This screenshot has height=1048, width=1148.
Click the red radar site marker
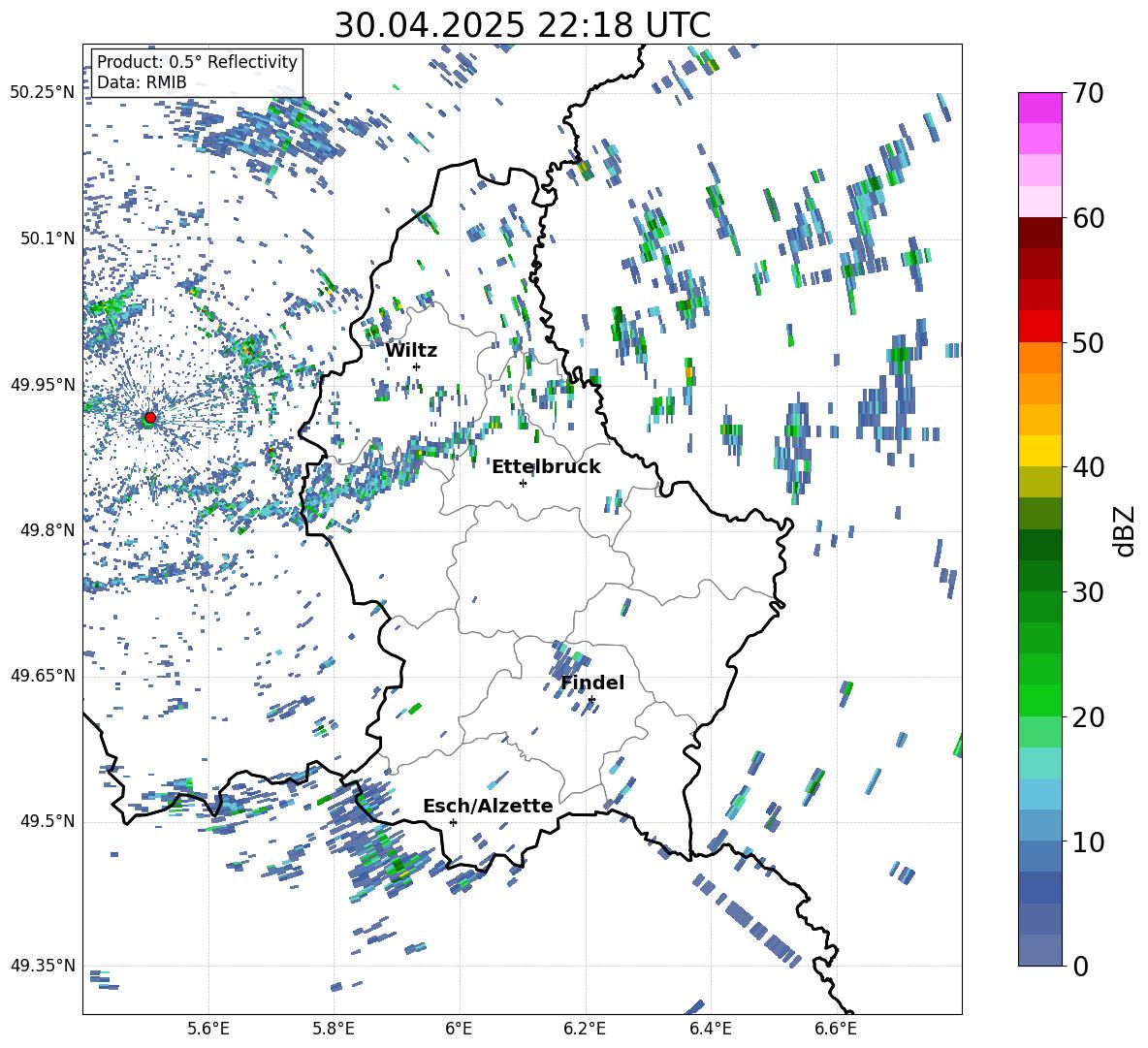pos(150,418)
